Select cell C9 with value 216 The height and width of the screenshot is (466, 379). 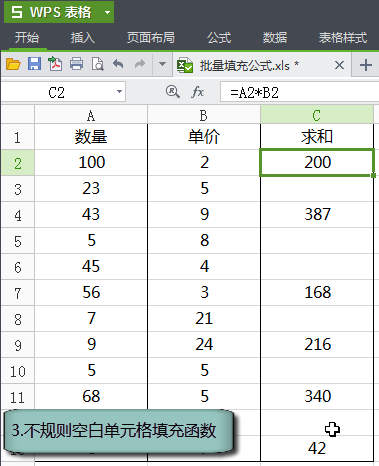coord(317,345)
